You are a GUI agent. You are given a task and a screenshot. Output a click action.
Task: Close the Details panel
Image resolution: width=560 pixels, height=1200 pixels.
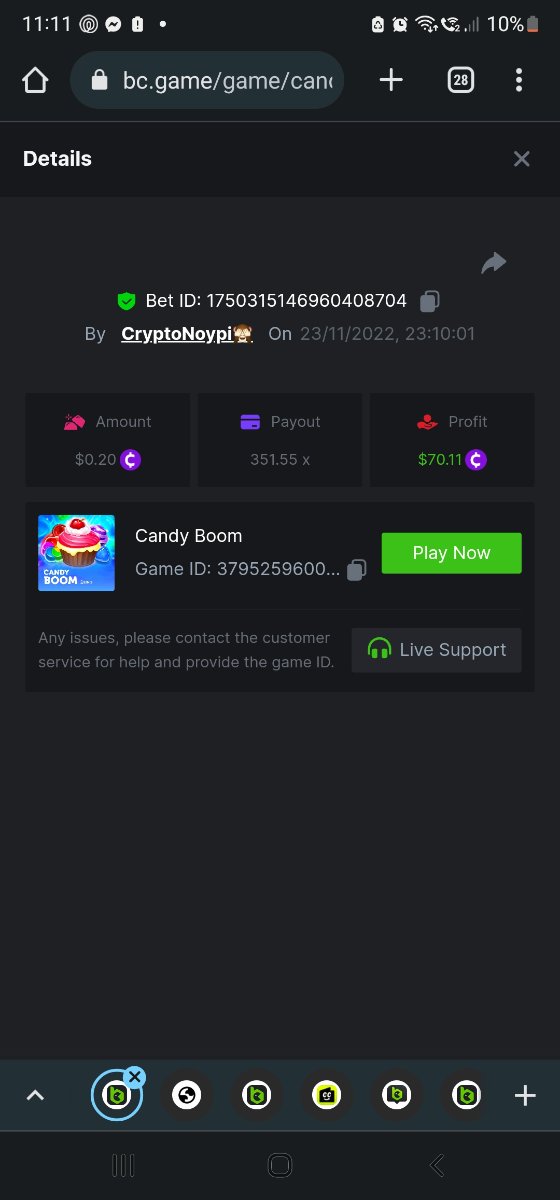coord(521,159)
